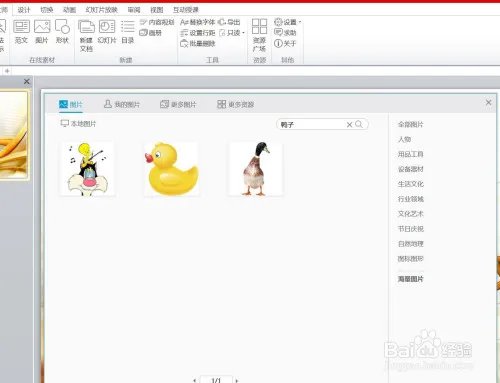Viewport: 500px width, 383px height.
Task: Click the 导出 export tool
Action: 229,22
